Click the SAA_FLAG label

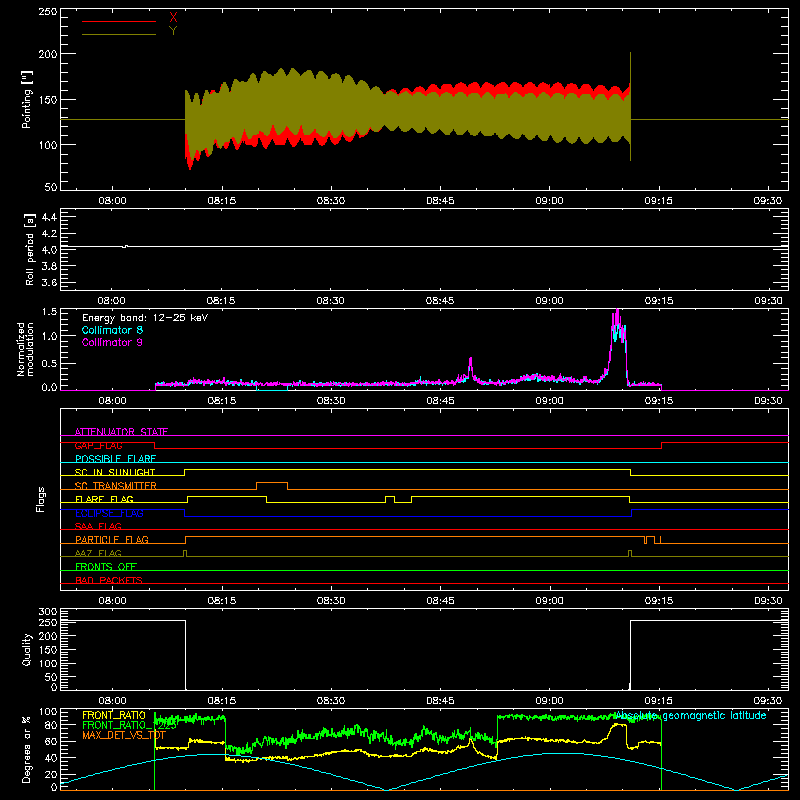[x=98, y=526]
